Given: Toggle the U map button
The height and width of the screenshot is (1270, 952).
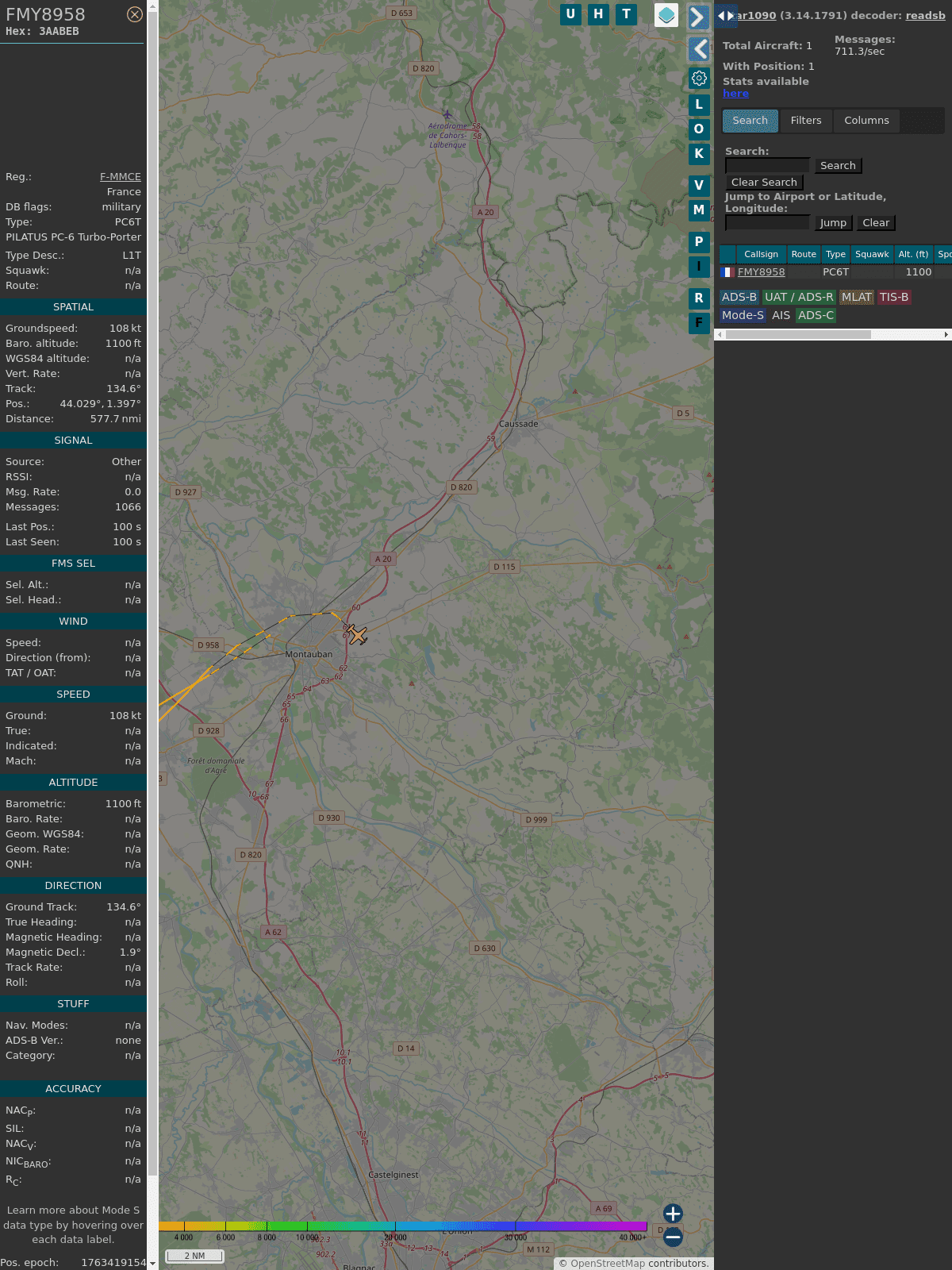Looking at the screenshot, I should 570,14.
